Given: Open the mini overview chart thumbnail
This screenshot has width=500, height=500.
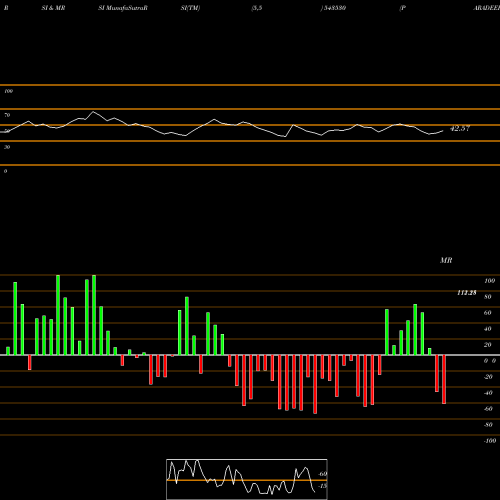Looking at the screenshot, I should [247, 479].
